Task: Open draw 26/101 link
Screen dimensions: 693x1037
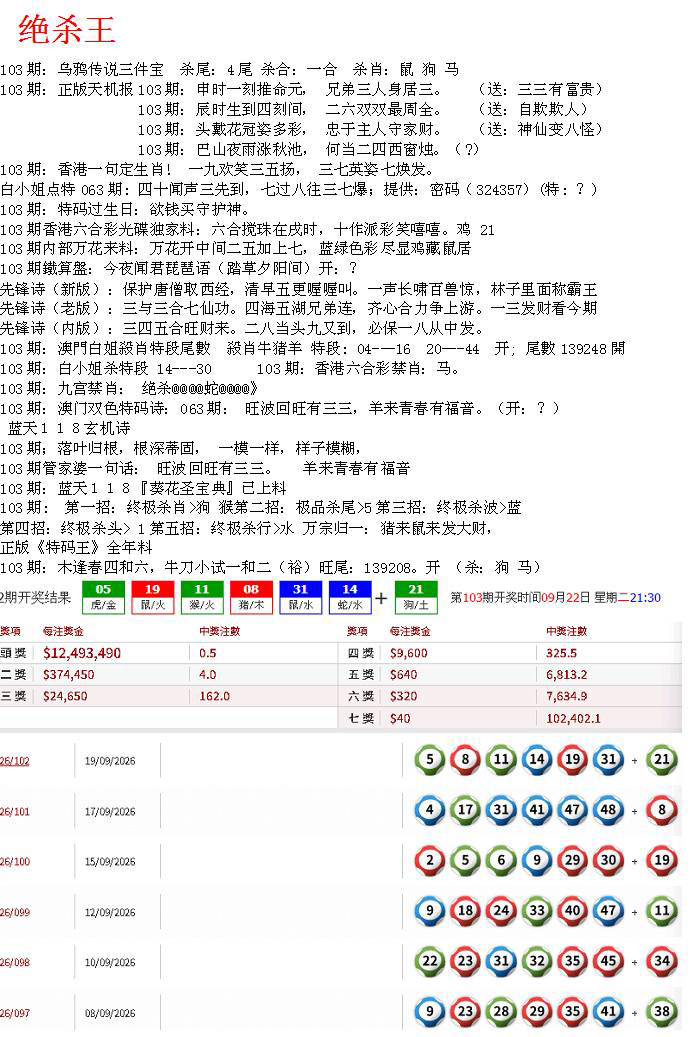Action: coord(15,811)
